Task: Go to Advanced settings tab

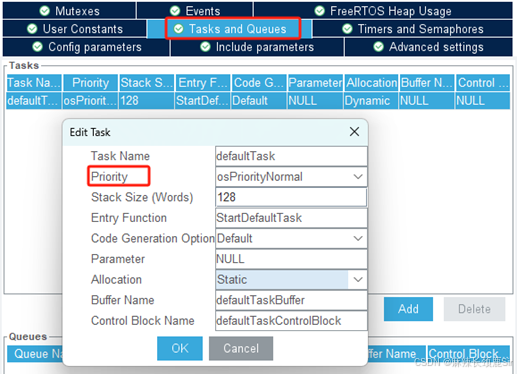Action: coord(429,47)
